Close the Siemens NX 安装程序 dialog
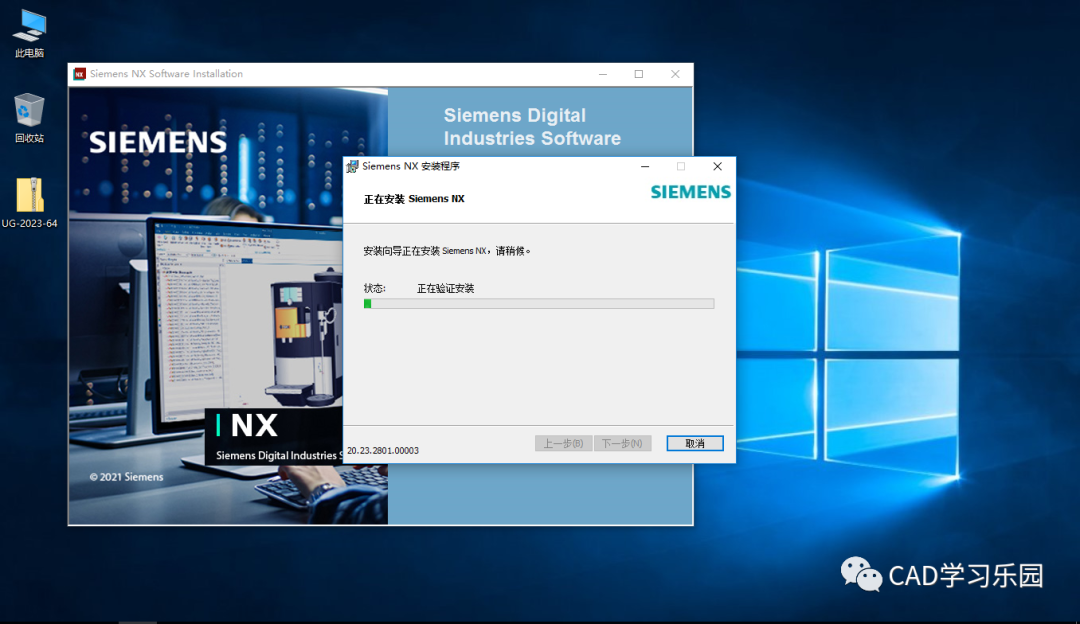The width and height of the screenshot is (1080, 624). (x=717, y=167)
